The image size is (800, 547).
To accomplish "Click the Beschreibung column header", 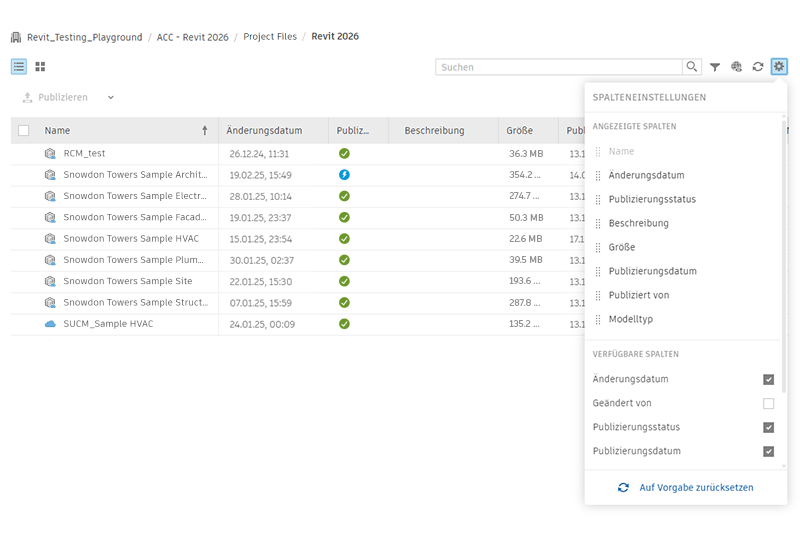I will (434, 131).
